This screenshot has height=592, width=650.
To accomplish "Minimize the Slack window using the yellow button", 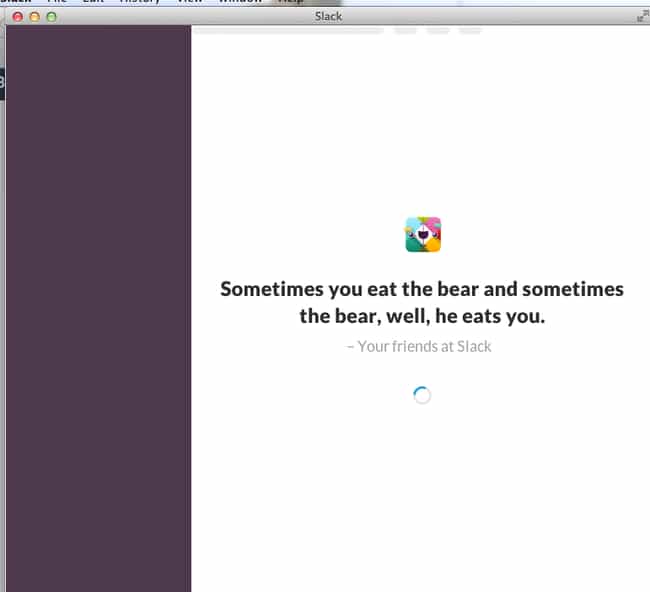I will click(x=34, y=17).
